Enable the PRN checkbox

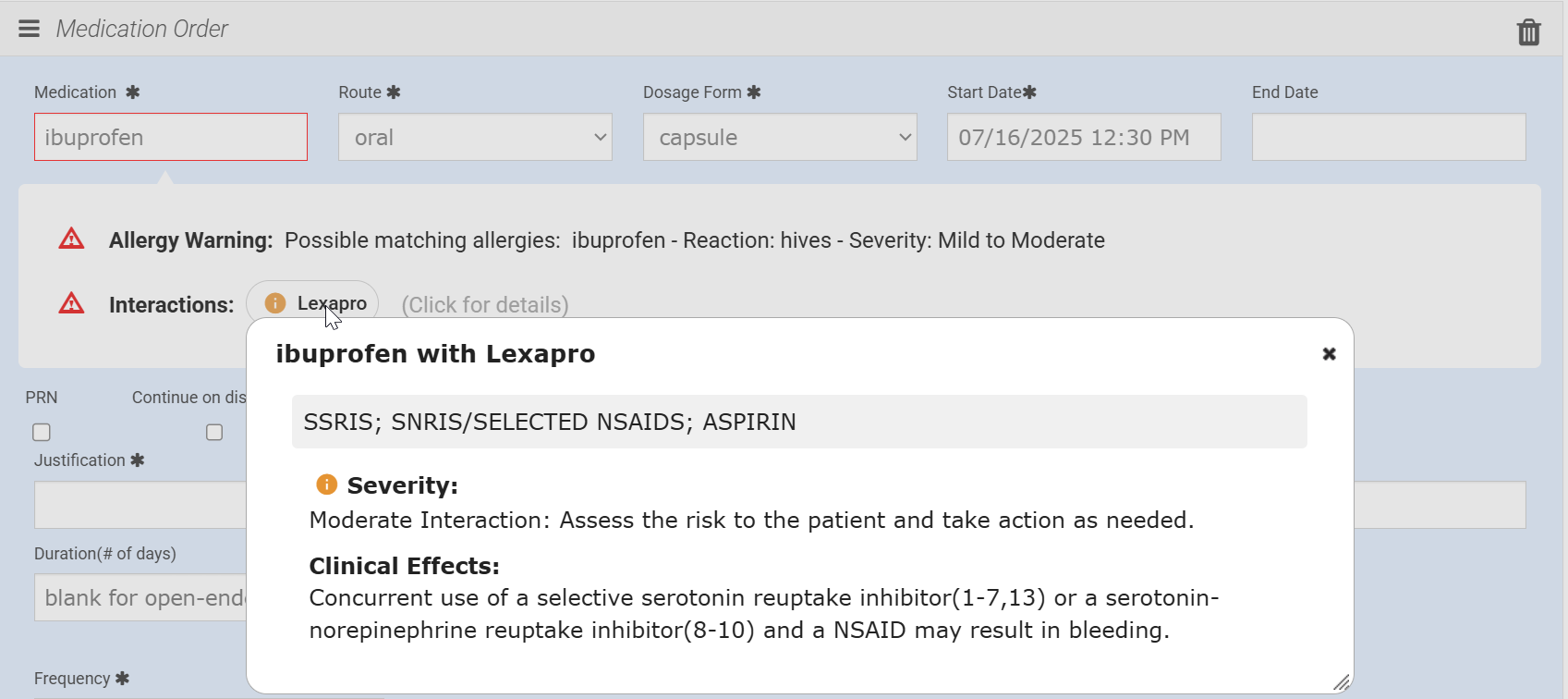[42, 433]
